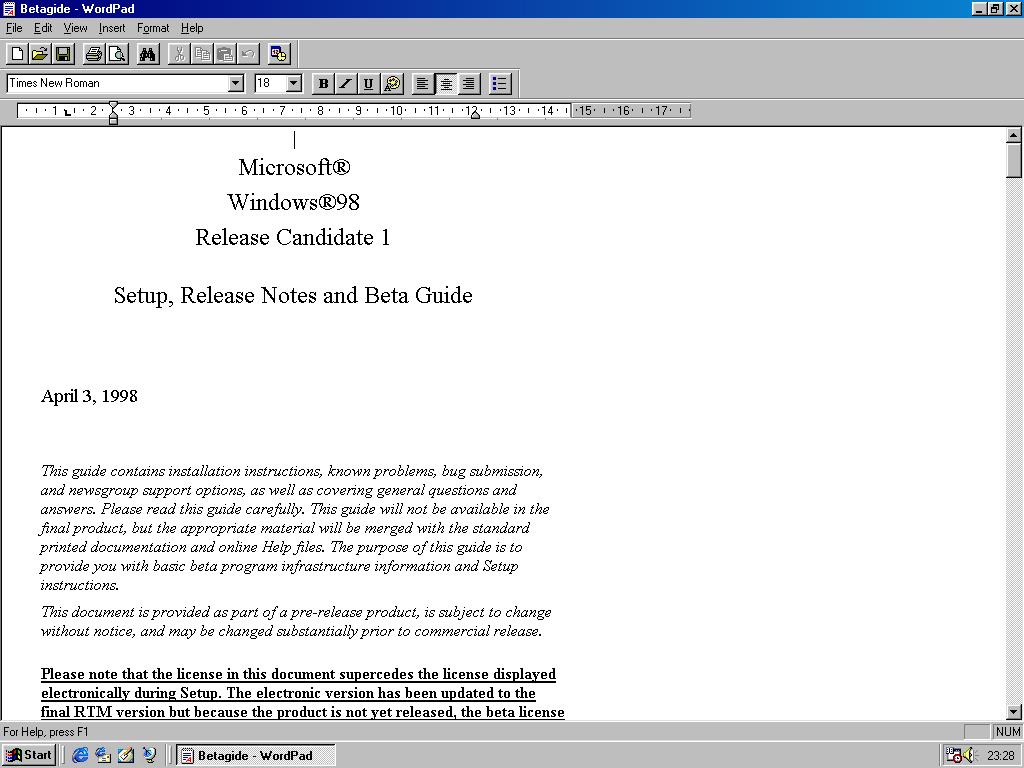The width and height of the screenshot is (1024, 768).
Task: Click the Copy icon in toolbar
Action: click(x=202, y=54)
